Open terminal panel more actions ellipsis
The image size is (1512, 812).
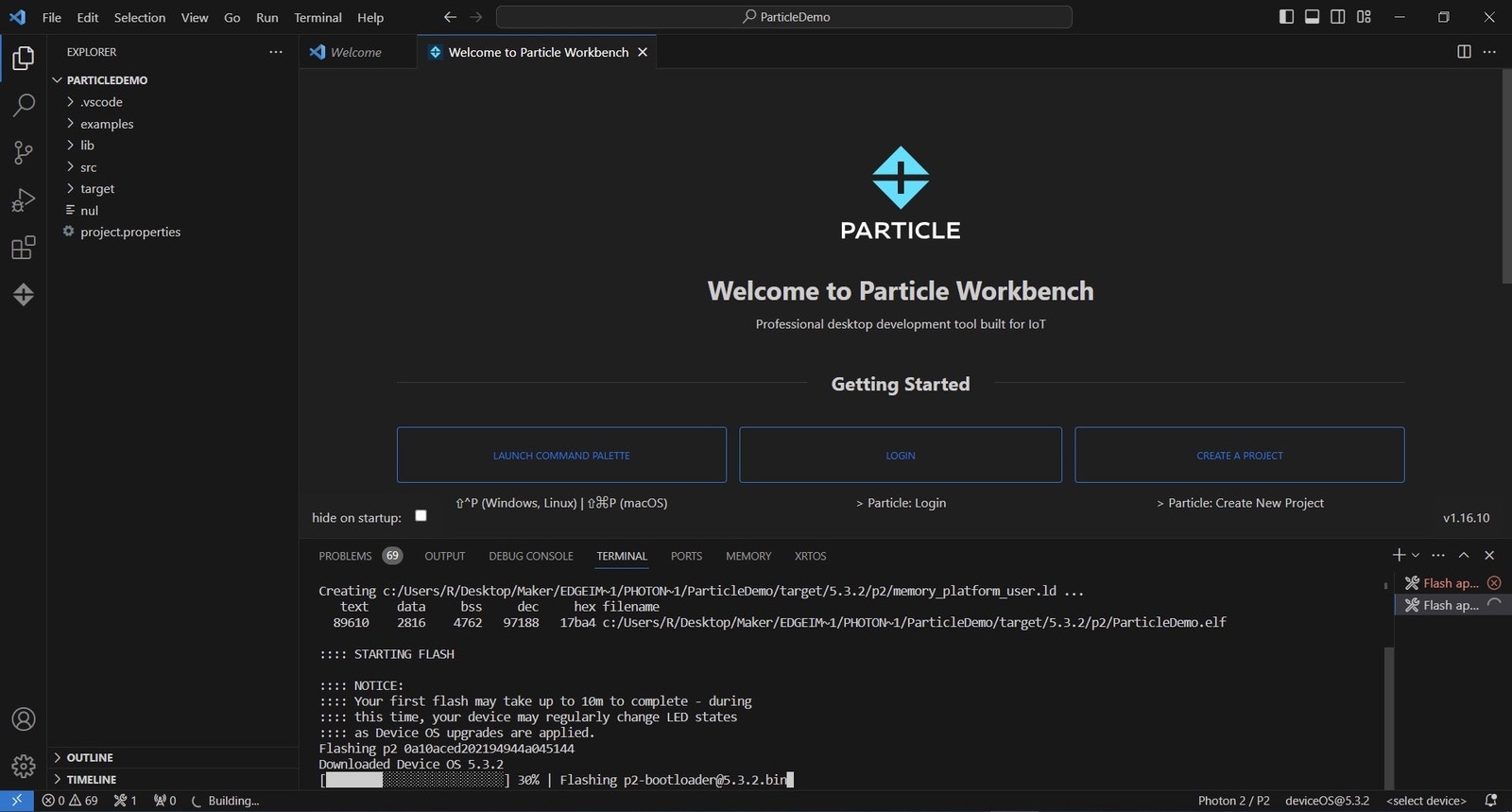point(1438,555)
